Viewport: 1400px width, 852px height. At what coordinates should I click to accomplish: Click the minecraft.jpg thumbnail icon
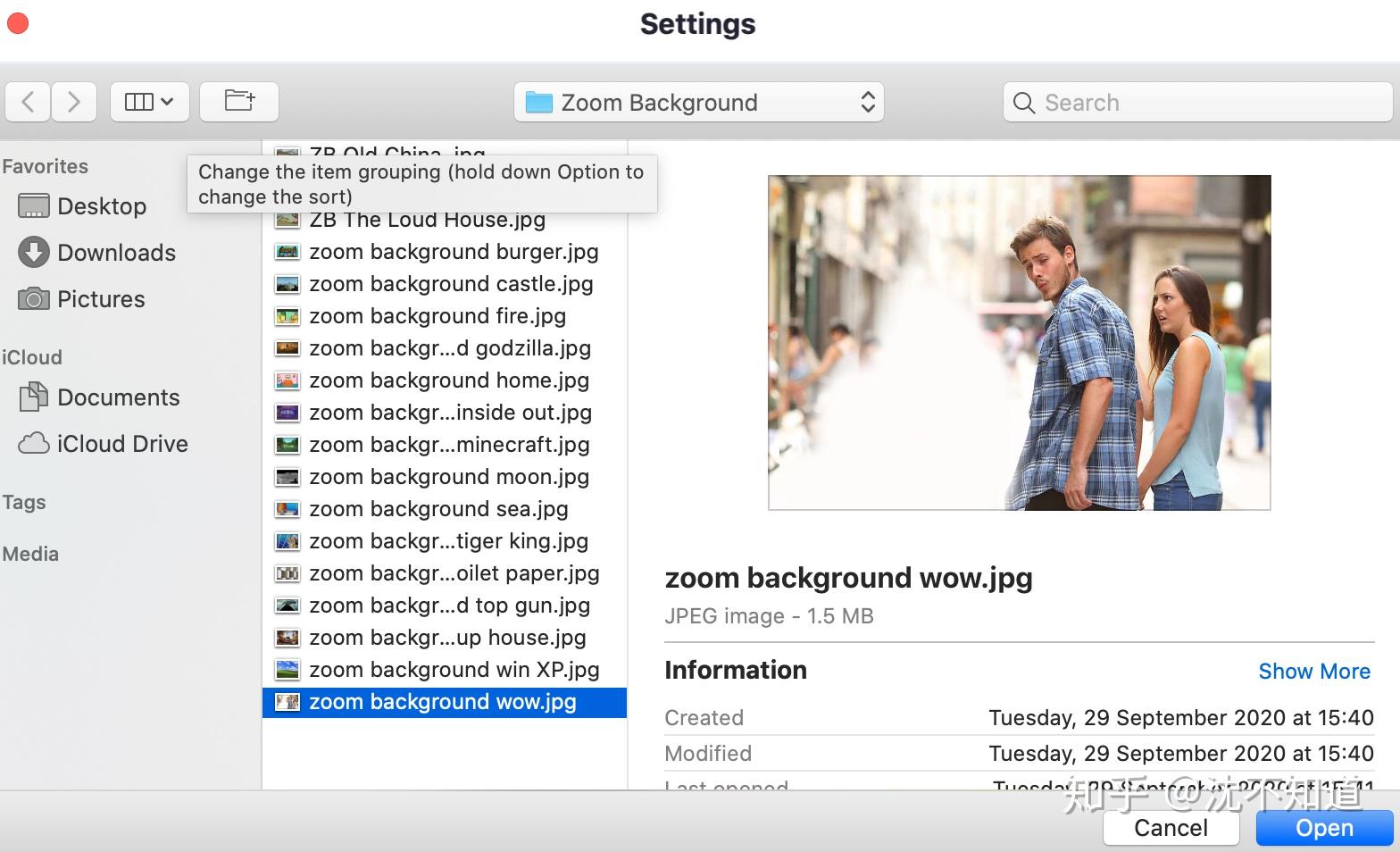pyautogui.click(x=287, y=445)
